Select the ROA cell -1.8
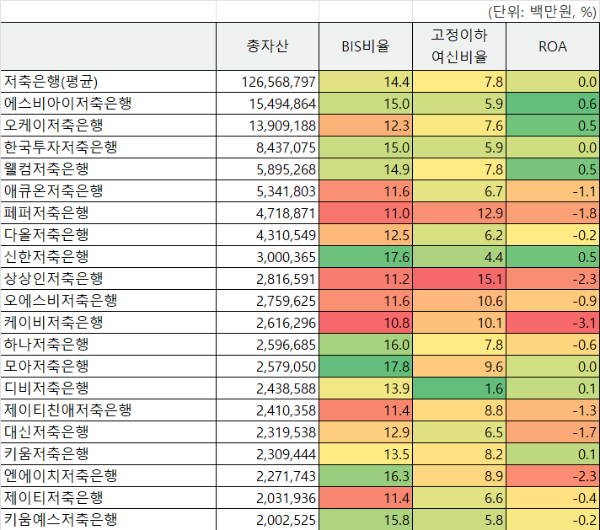Image resolution: width=600 pixels, height=530 pixels. tap(553, 212)
